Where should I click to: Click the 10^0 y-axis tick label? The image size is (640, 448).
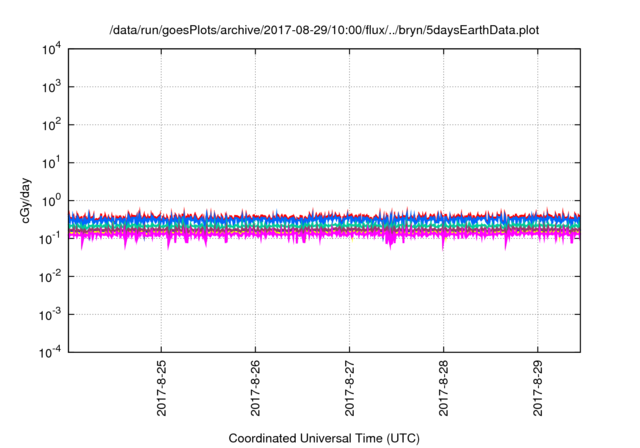point(52,201)
